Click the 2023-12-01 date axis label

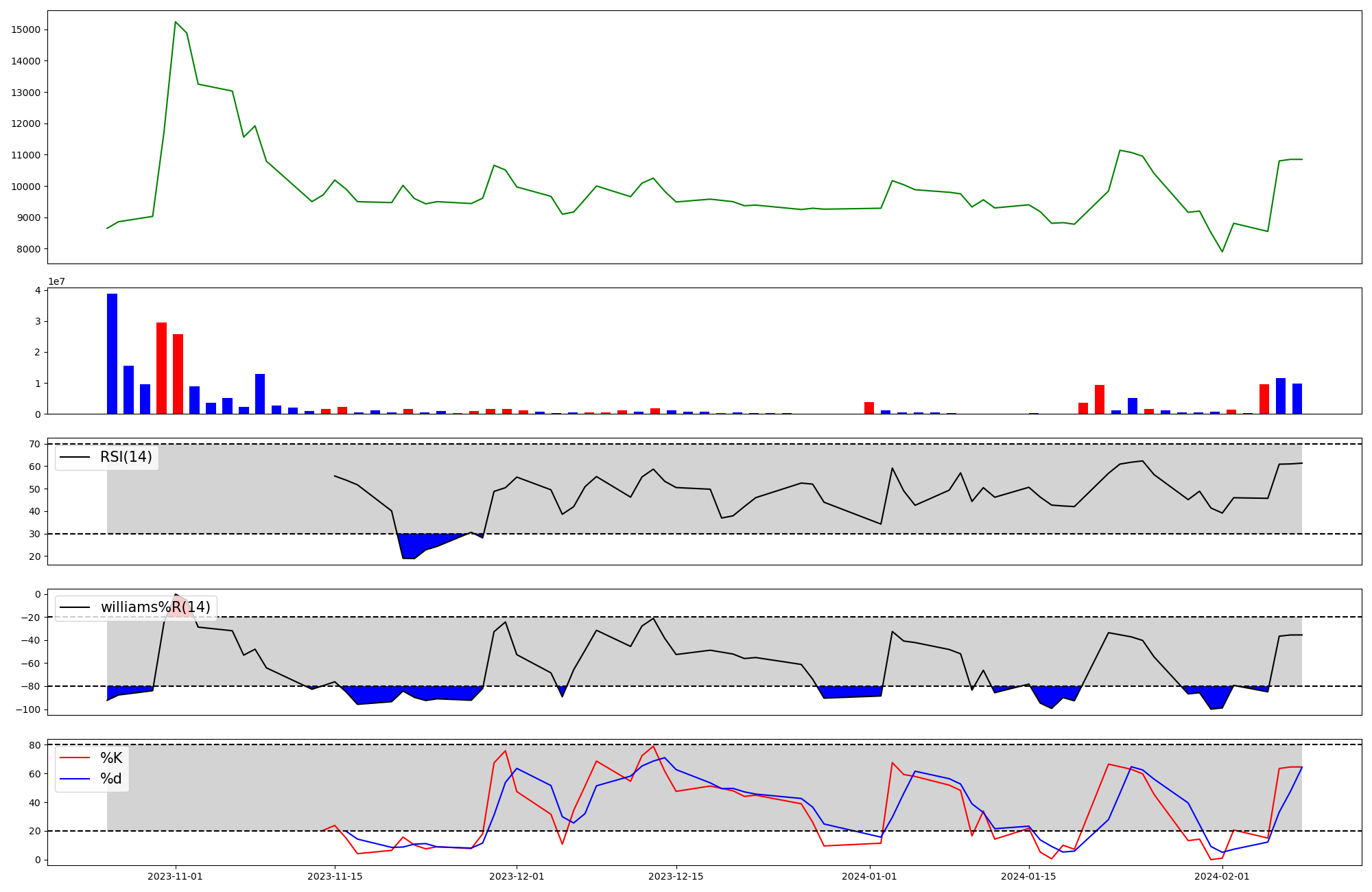point(517,876)
